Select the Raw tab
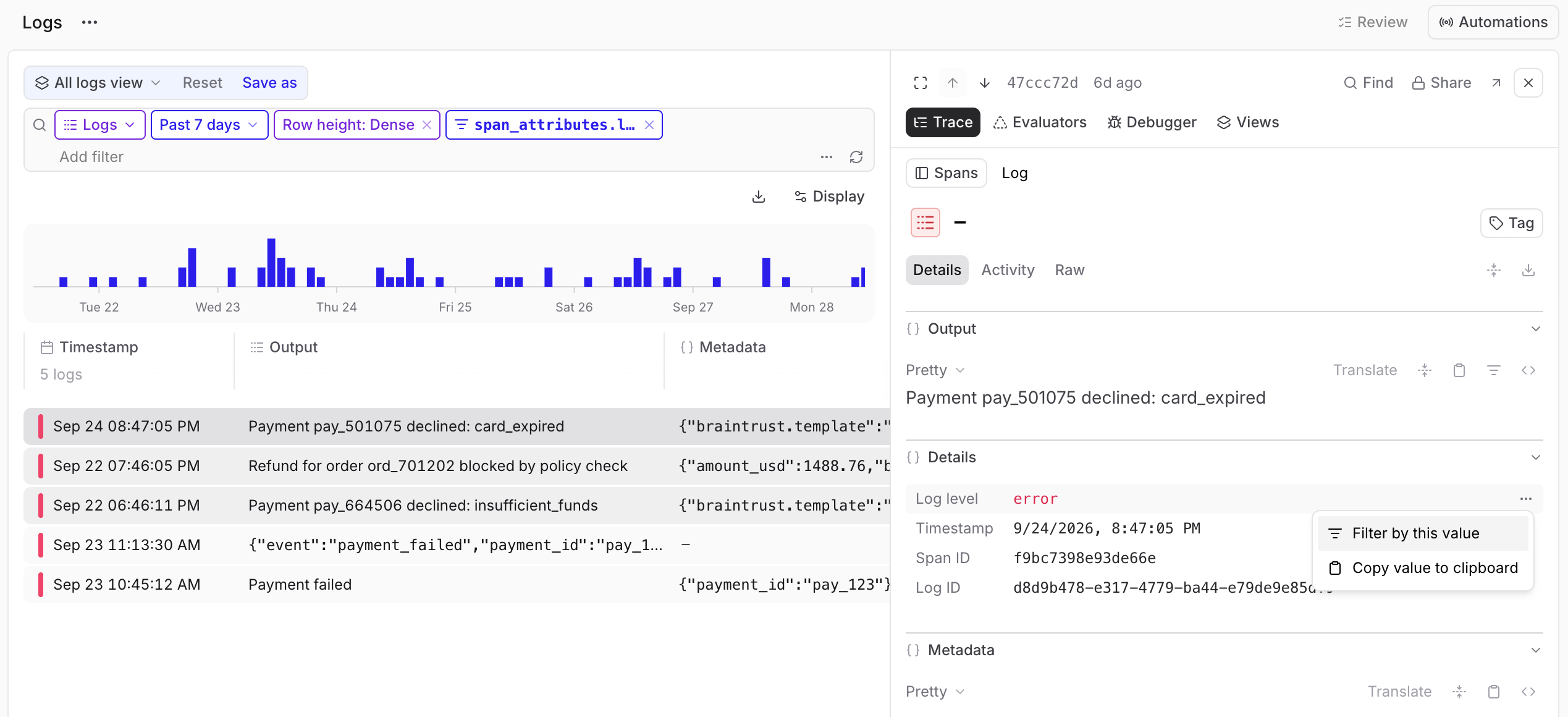Image resolution: width=1568 pixels, height=717 pixels. [1069, 270]
